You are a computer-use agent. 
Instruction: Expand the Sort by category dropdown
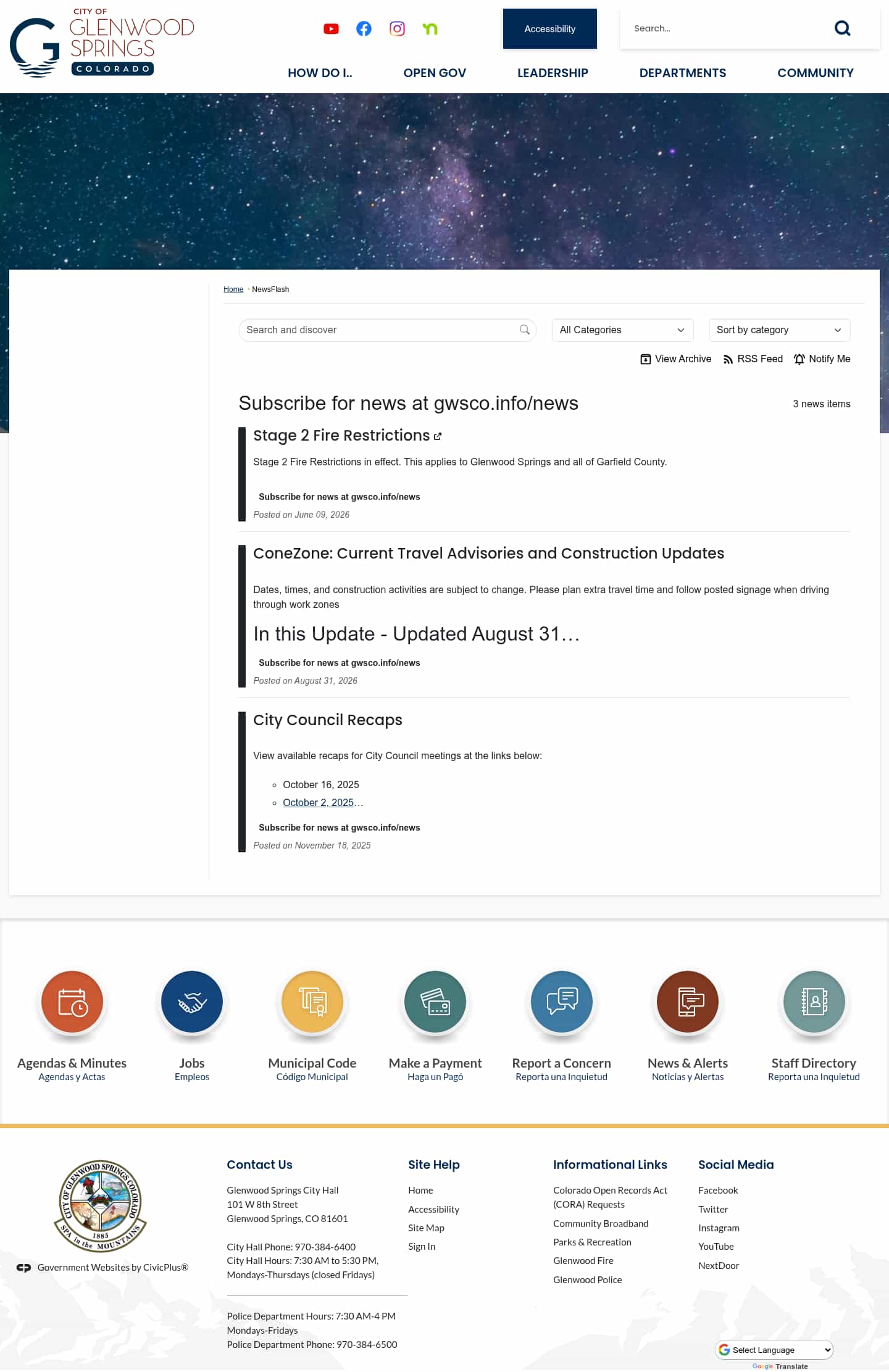[779, 330]
